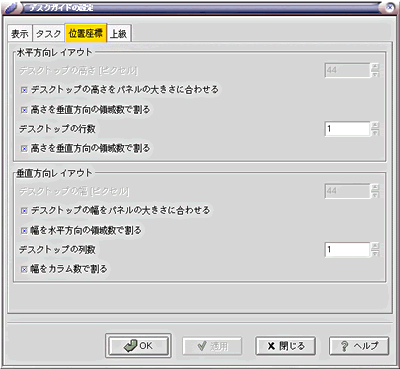Screen dimensions: 400x369
Task: Open the タスク tab
Action: (x=49, y=33)
